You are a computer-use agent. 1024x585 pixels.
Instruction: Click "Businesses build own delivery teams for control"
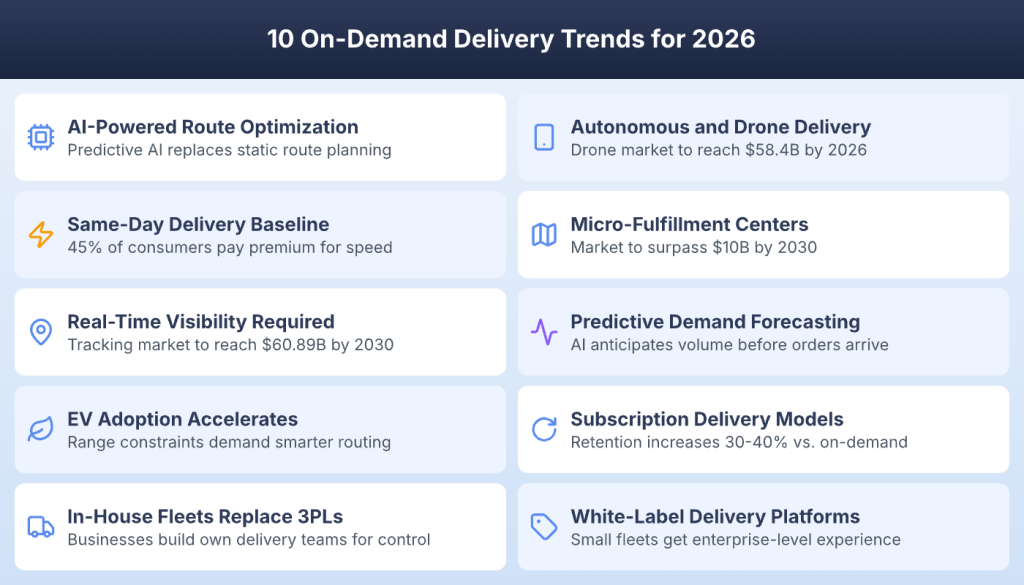coord(249,540)
